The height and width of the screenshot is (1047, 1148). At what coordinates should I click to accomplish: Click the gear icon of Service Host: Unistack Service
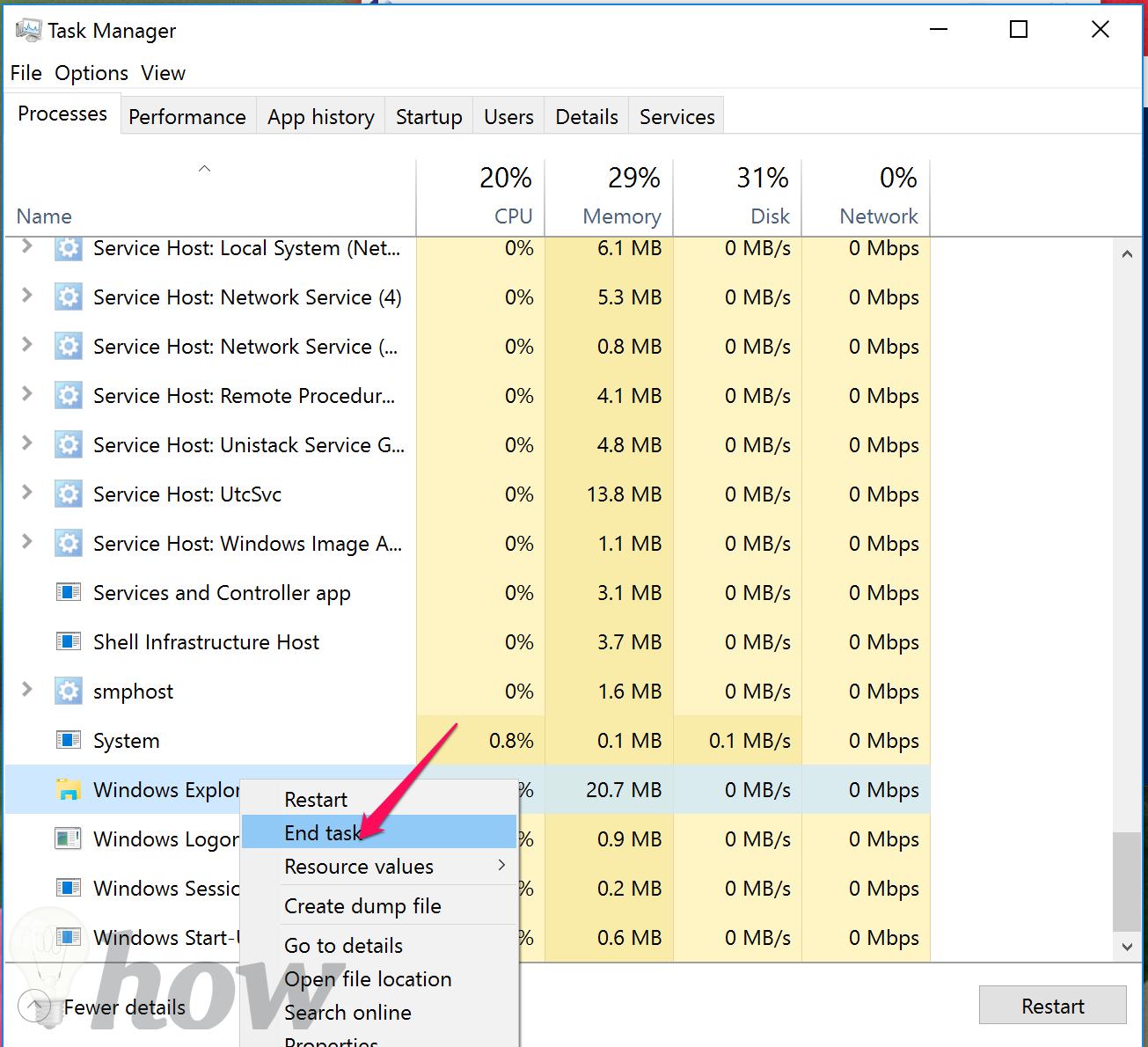click(69, 445)
